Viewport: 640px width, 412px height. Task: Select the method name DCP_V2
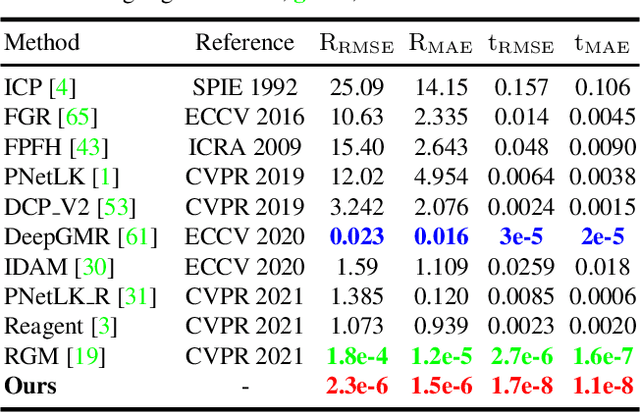pyautogui.click(x=47, y=207)
